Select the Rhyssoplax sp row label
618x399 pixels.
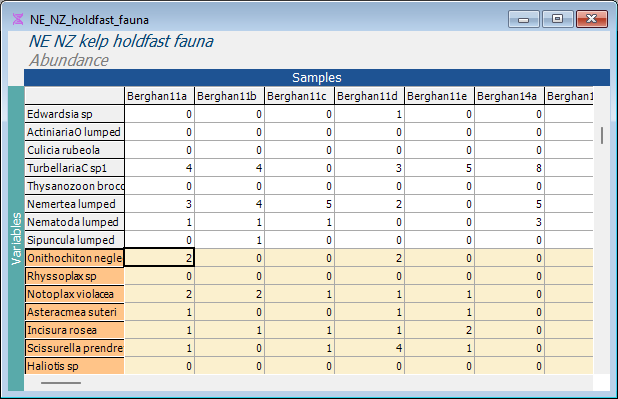(74, 276)
